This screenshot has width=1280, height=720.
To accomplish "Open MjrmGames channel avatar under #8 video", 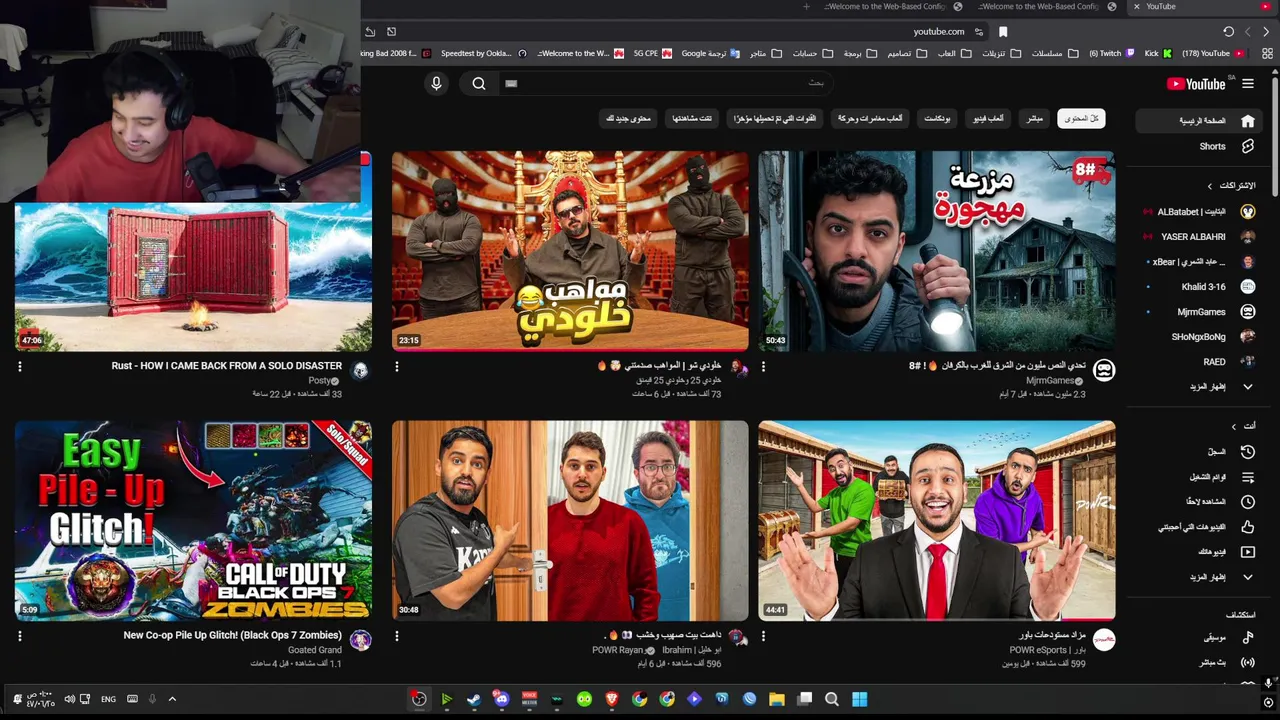I will 1104,370.
